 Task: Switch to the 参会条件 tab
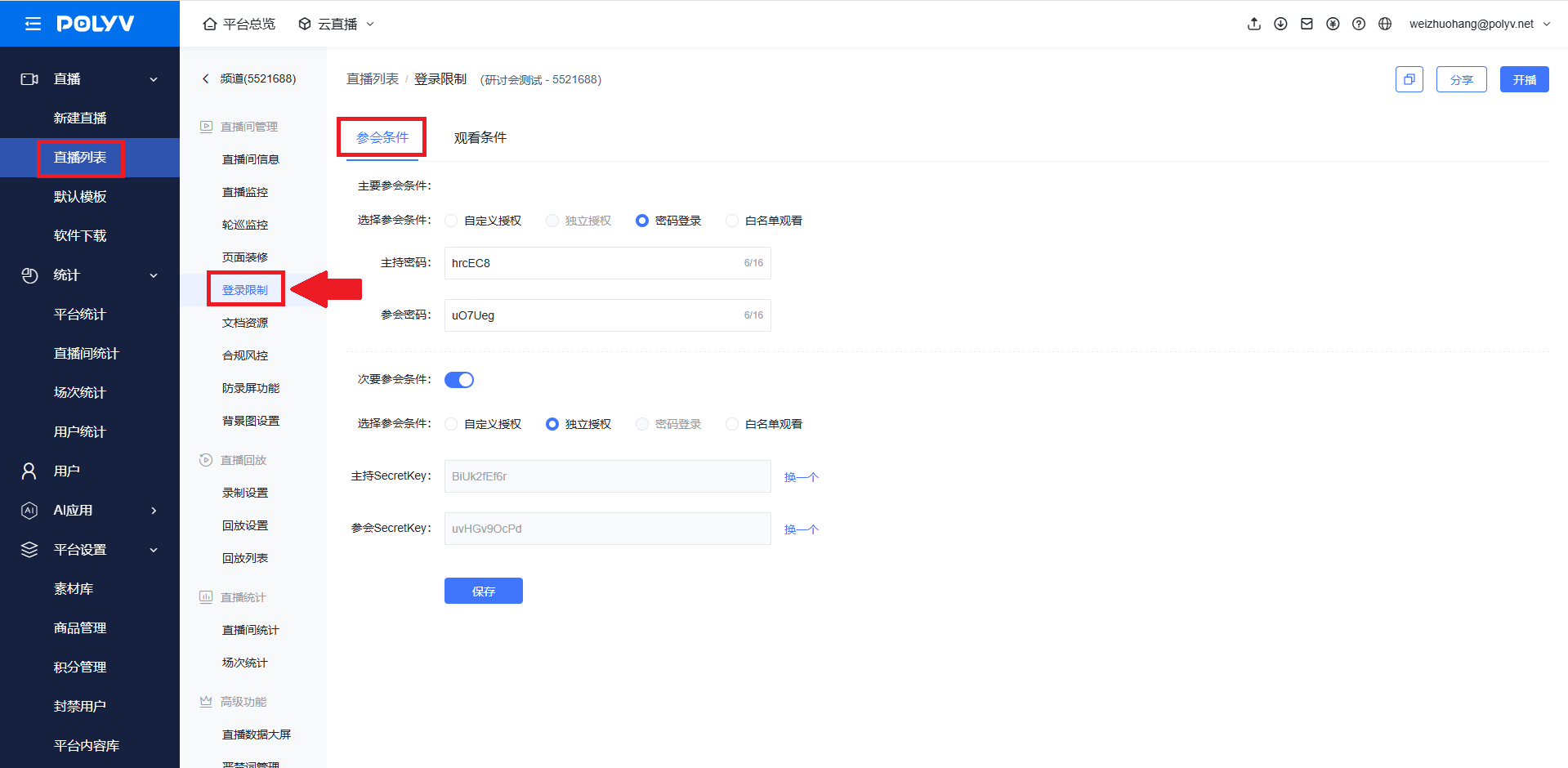coord(382,137)
